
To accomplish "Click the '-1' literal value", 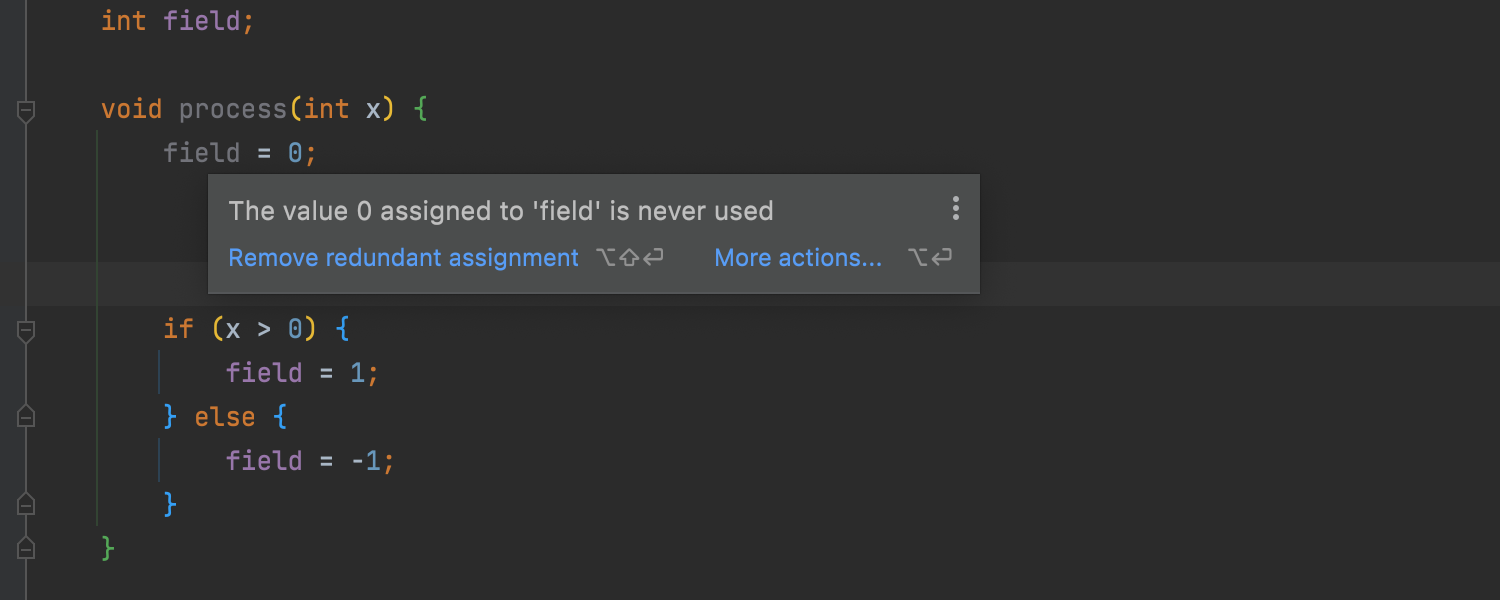I will tap(365, 461).
